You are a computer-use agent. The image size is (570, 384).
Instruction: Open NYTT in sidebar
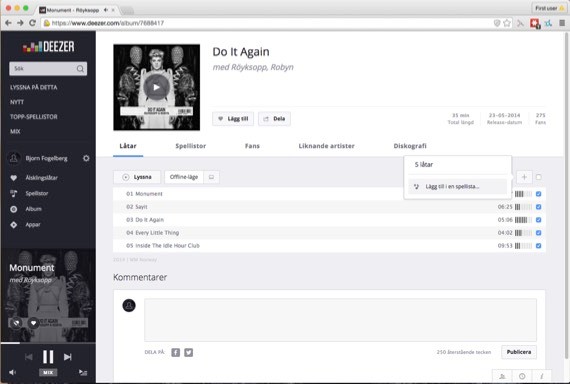point(17,102)
